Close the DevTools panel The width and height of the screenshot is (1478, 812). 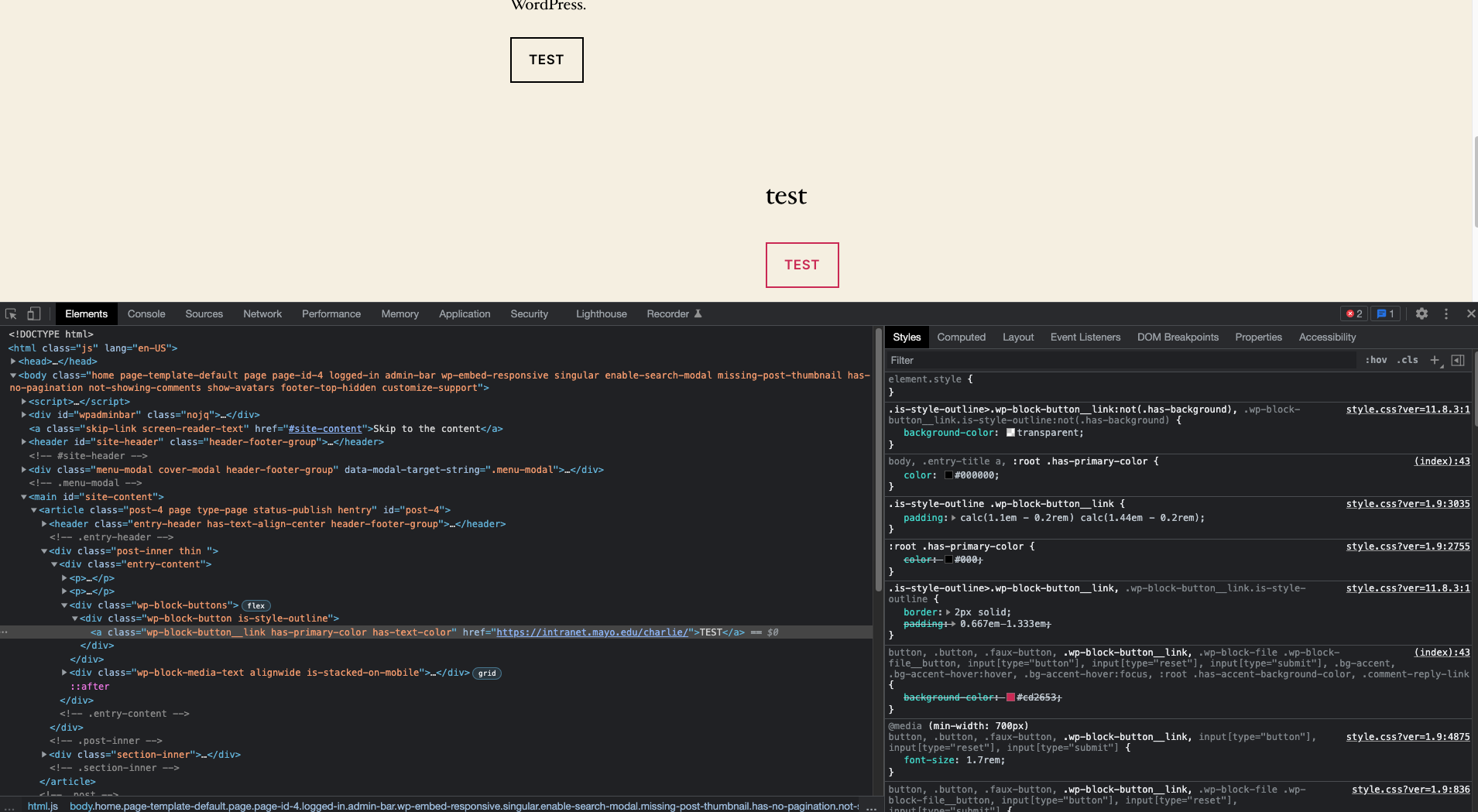pyautogui.click(x=1471, y=313)
